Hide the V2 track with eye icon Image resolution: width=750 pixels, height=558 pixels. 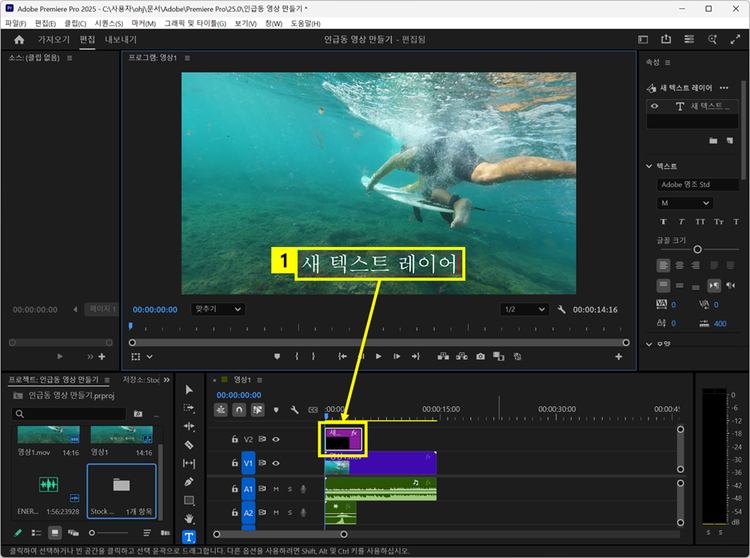(x=276, y=439)
